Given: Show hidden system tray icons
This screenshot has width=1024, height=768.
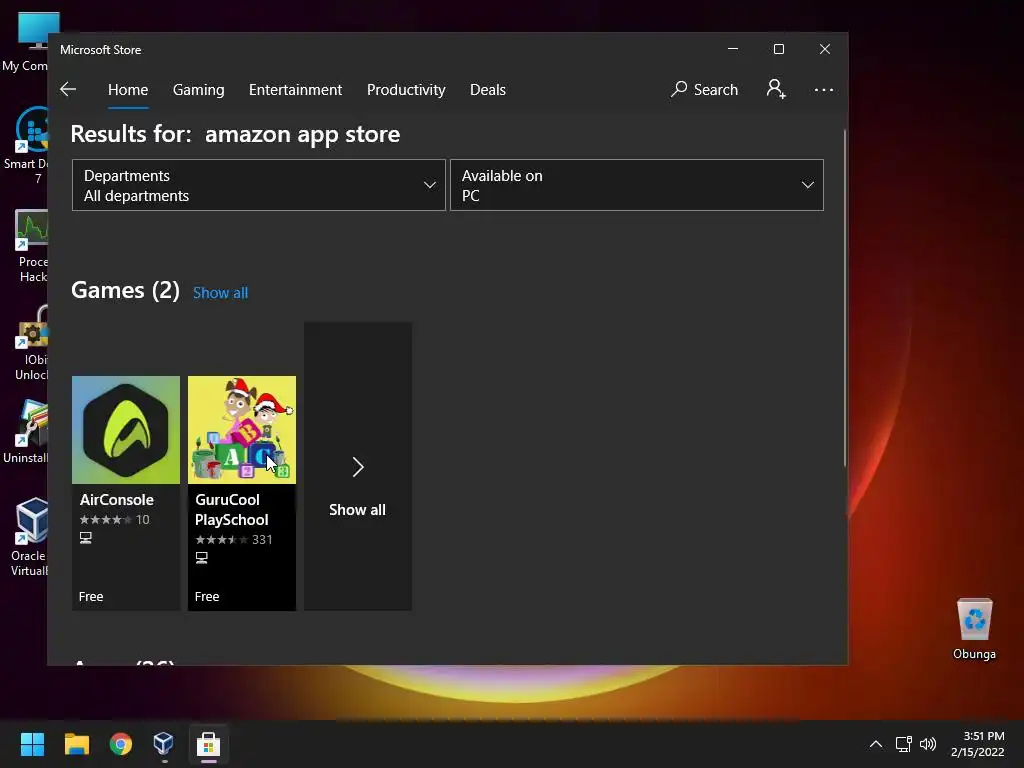Looking at the screenshot, I should pyautogui.click(x=876, y=744).
